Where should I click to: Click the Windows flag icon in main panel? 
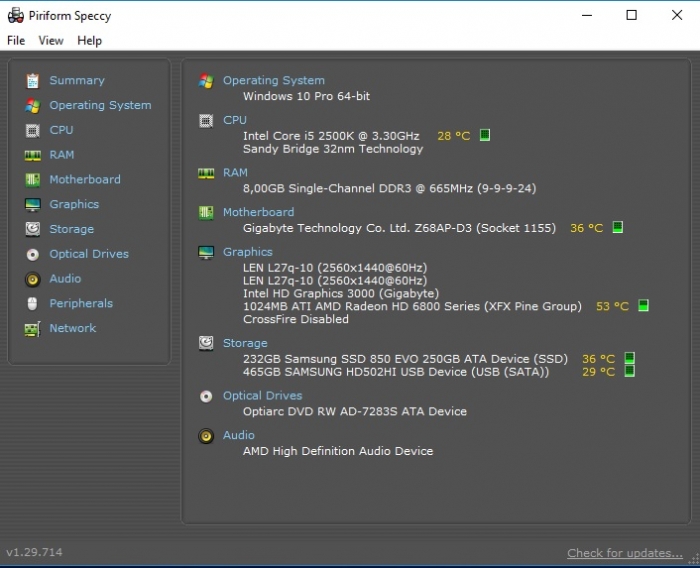click(206, 80)
